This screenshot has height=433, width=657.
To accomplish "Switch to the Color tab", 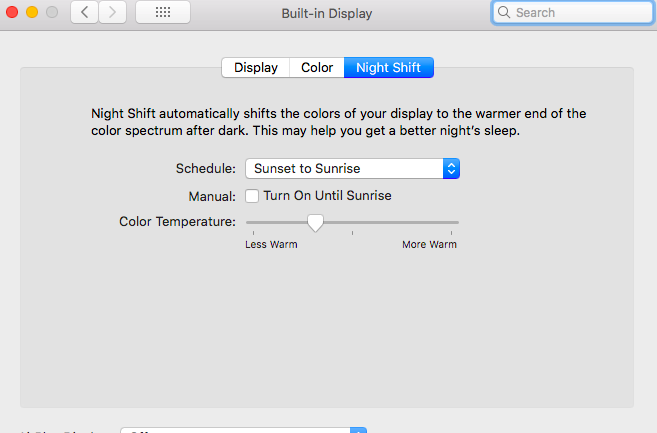I will click(x=317, y=68).
